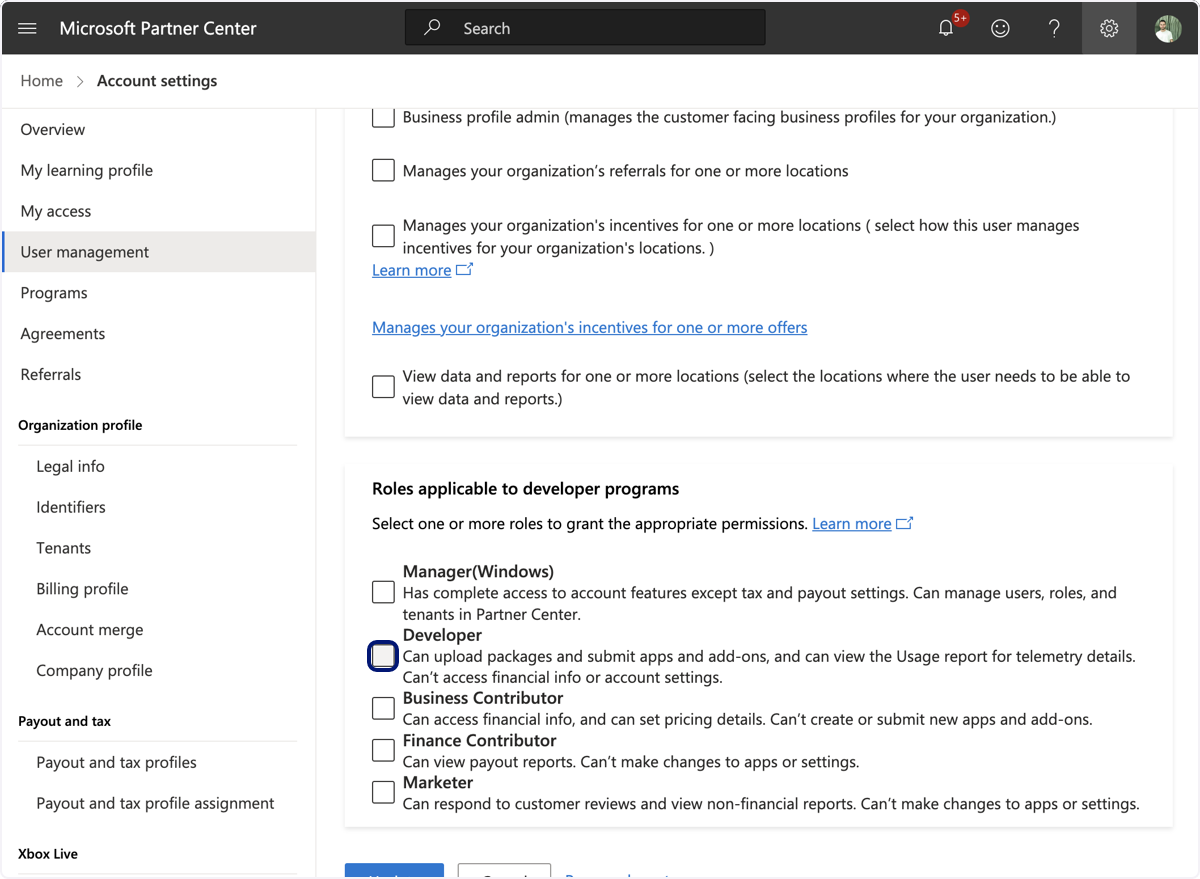The height and width of the screenshot is (879, 1200).
Task: Check Business profile admin checkbox
Action: pos(383,117)
